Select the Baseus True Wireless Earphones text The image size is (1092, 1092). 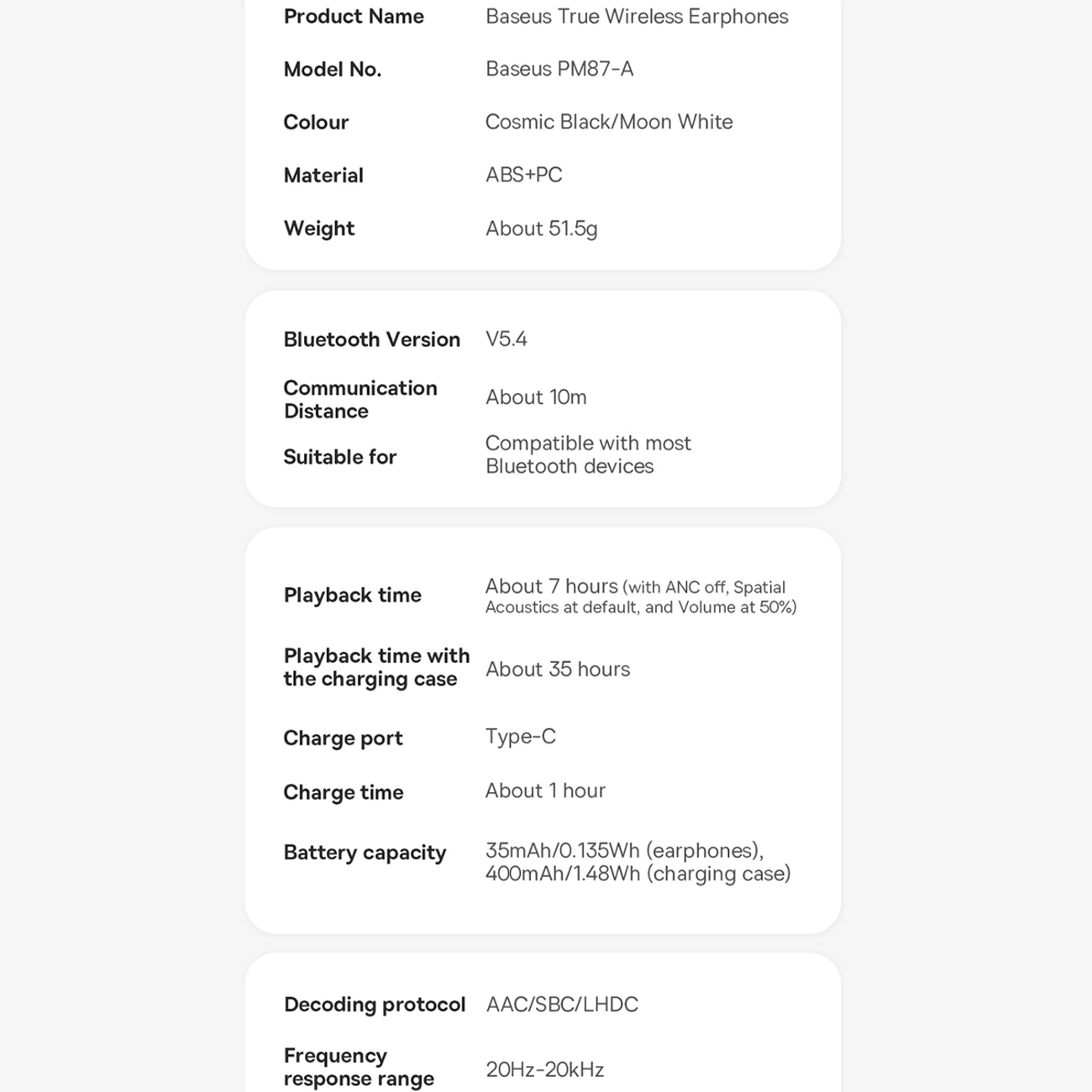(x=637, y=17)
